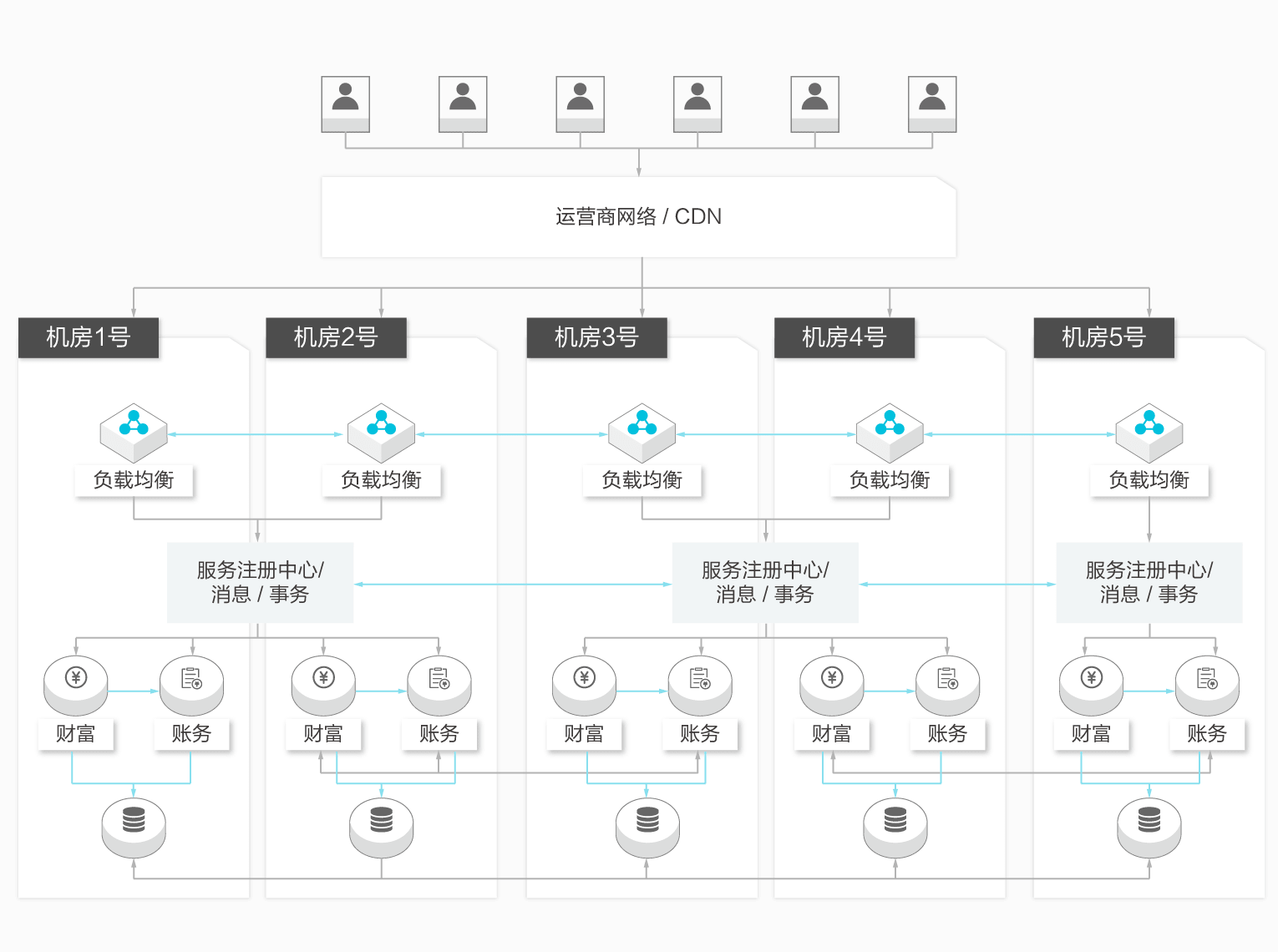Screen dimensions: 1278x952
Task: Select the 账务 label in 机房4号
Action: [947, 734]
